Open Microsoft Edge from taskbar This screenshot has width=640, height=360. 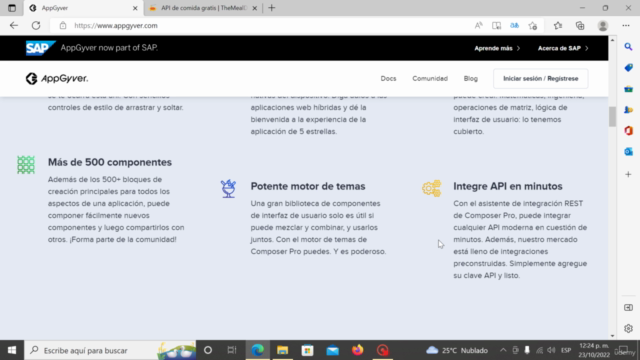(258, 350)
